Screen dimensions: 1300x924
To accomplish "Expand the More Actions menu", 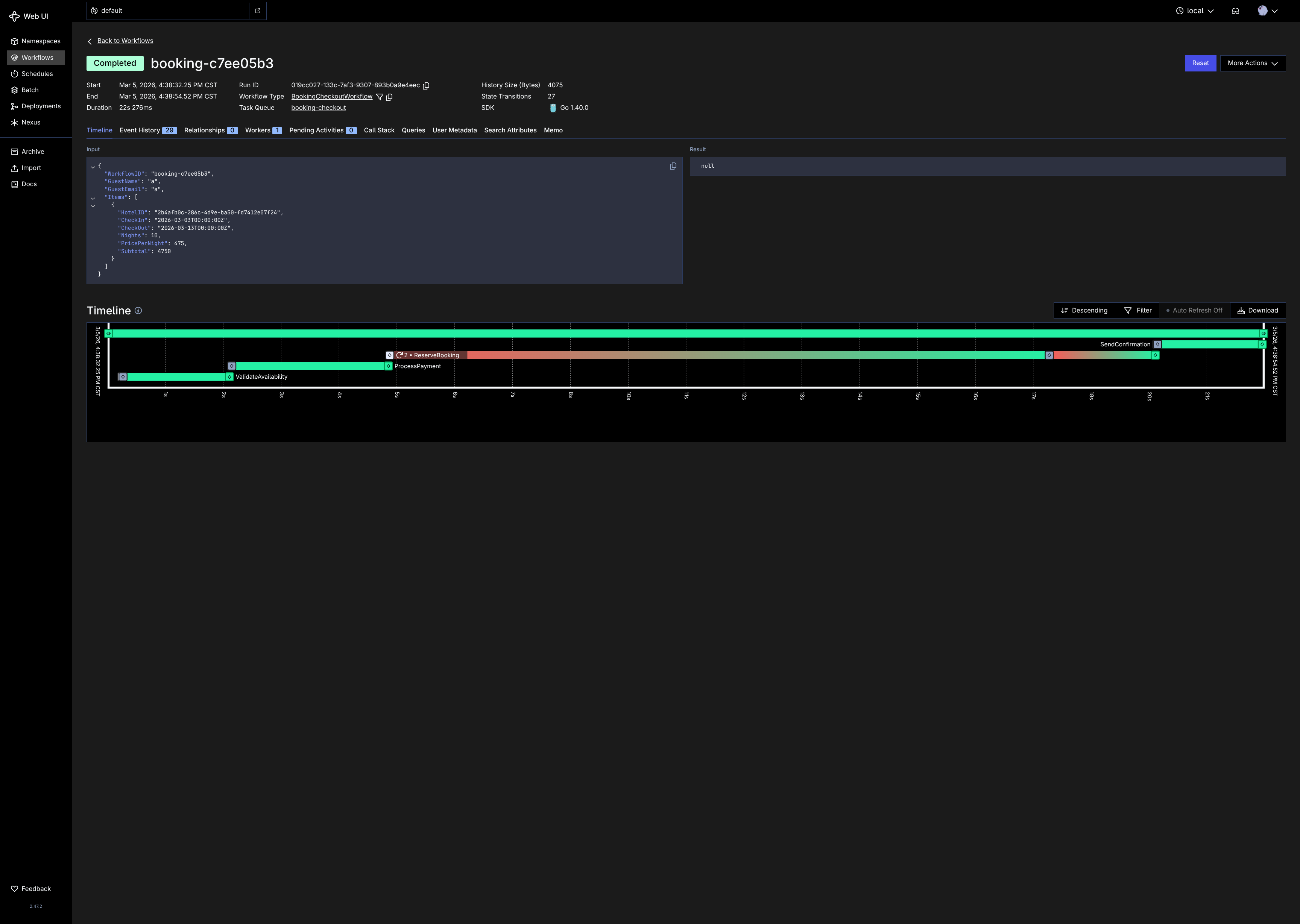I will click(x=1252, y=63).
